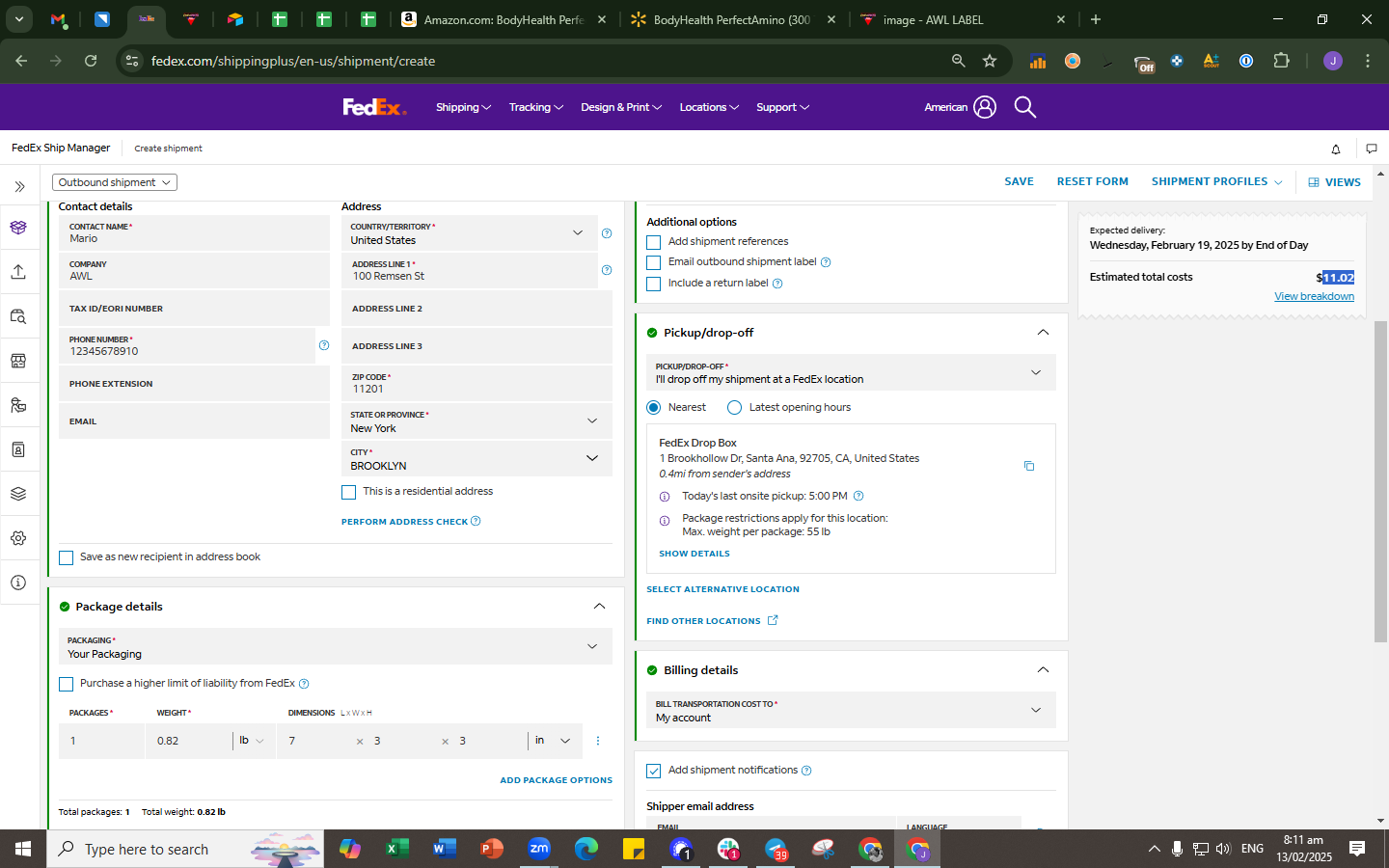Screen dimensions: 1389x868
Task: Change the weight unit dropdown (lb)
Action: [x=252, y=741]
